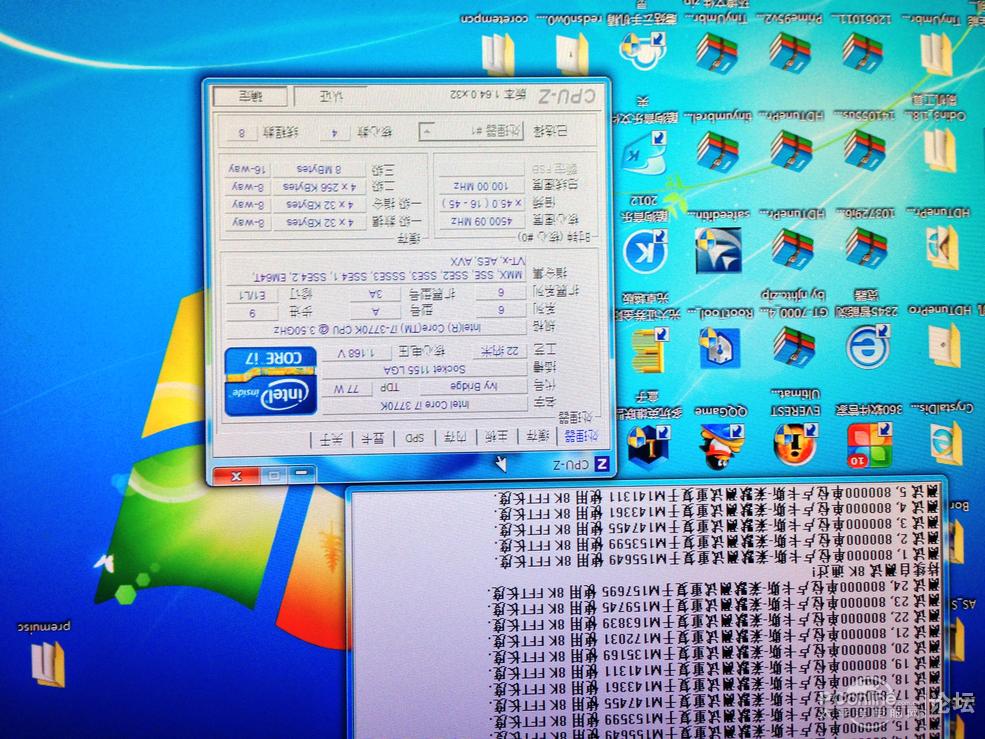Open the CrystalDis... folder icon
Screen dimensions: 985x739
[945, 444]
